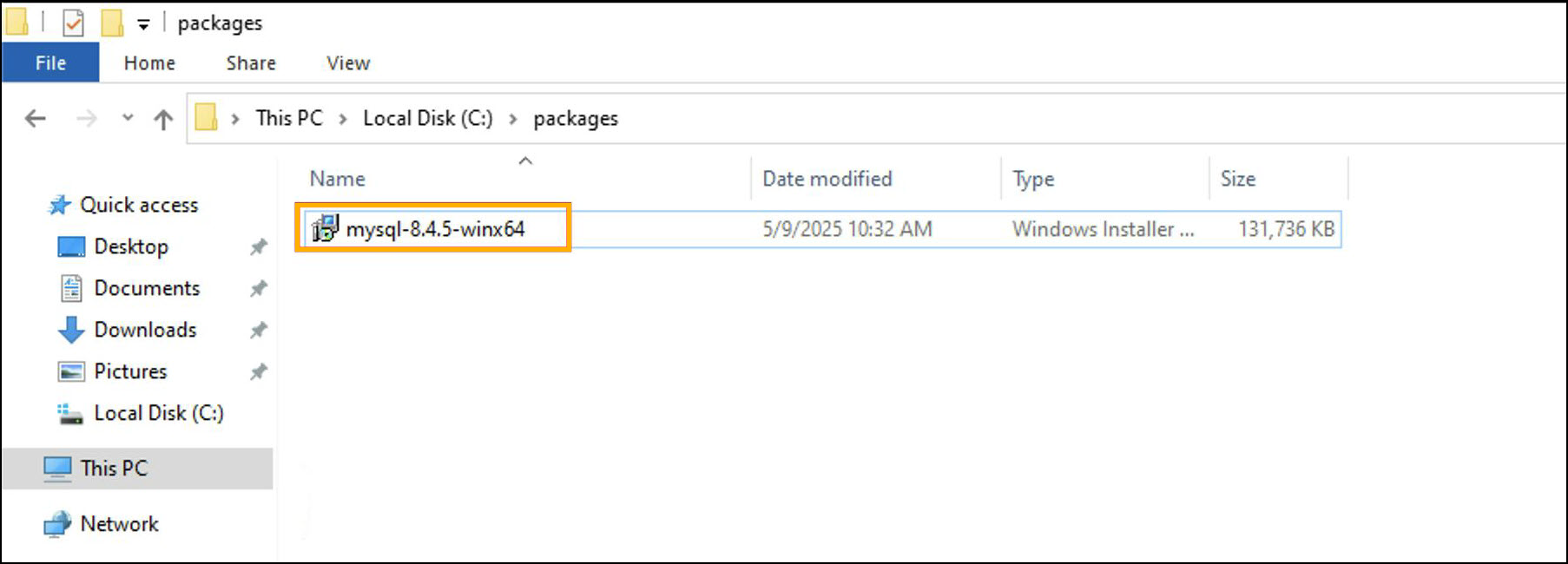Click the Pictures folder icon in sidebar
1568x564 pixels.
71,371
